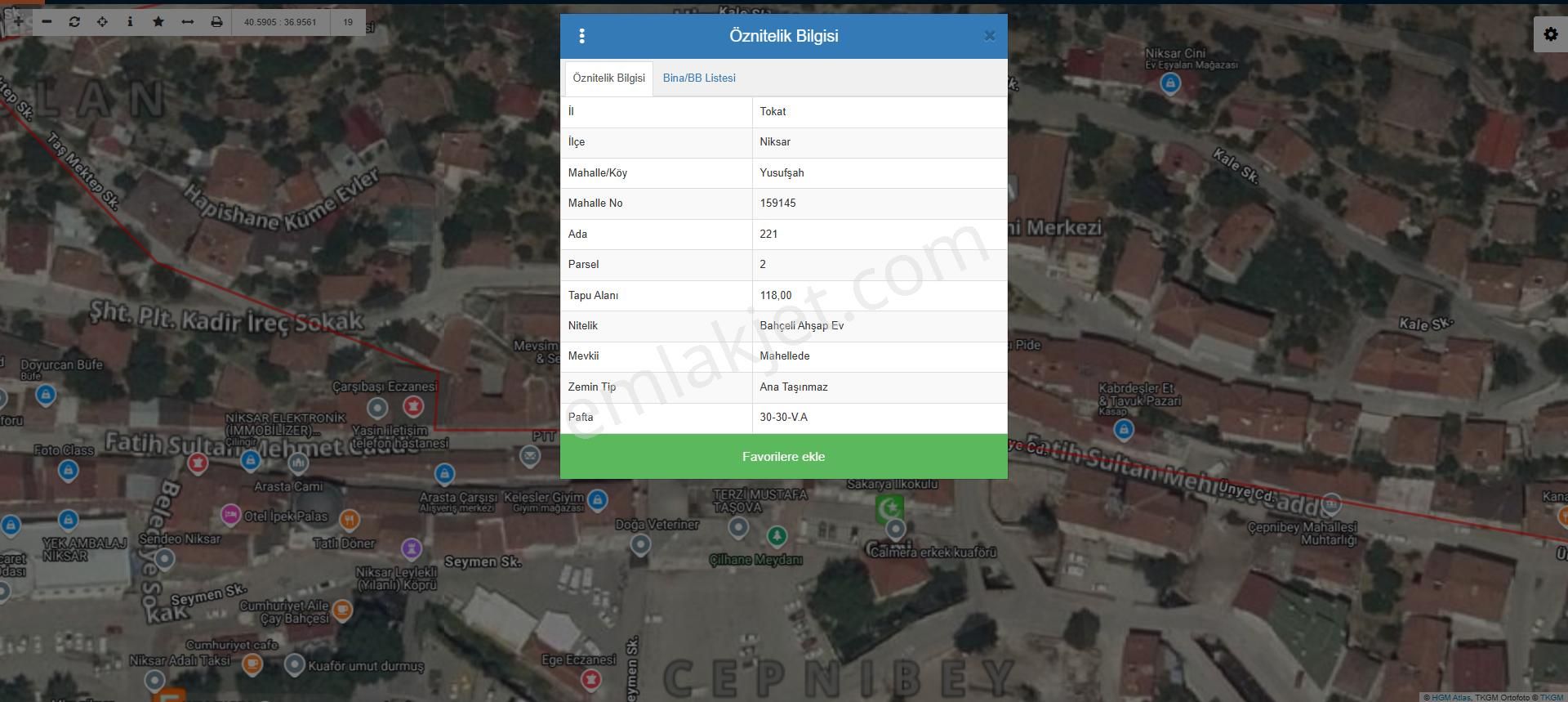Click the Keleşler Giyim shop marker
Screen dimensions: 1568x702
click(598, 499)
